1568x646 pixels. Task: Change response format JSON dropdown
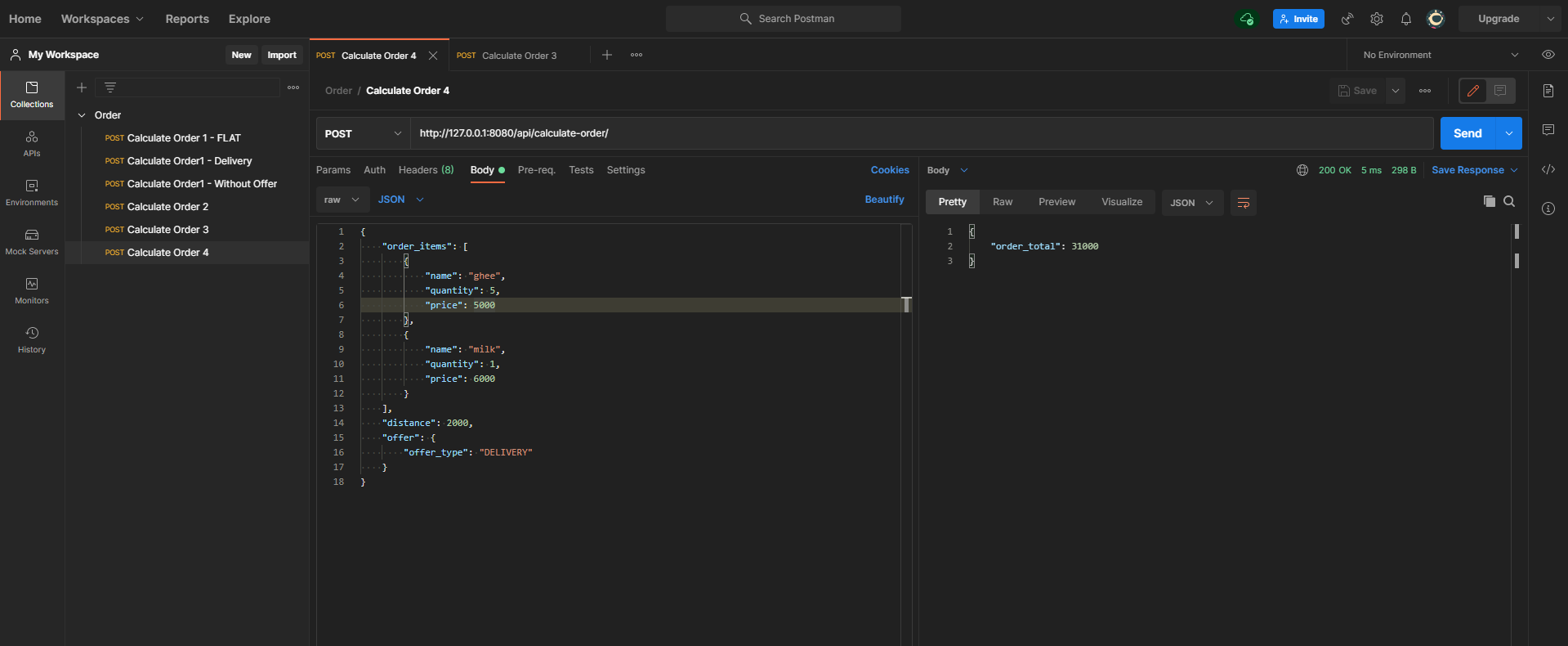click(1192, 203)
